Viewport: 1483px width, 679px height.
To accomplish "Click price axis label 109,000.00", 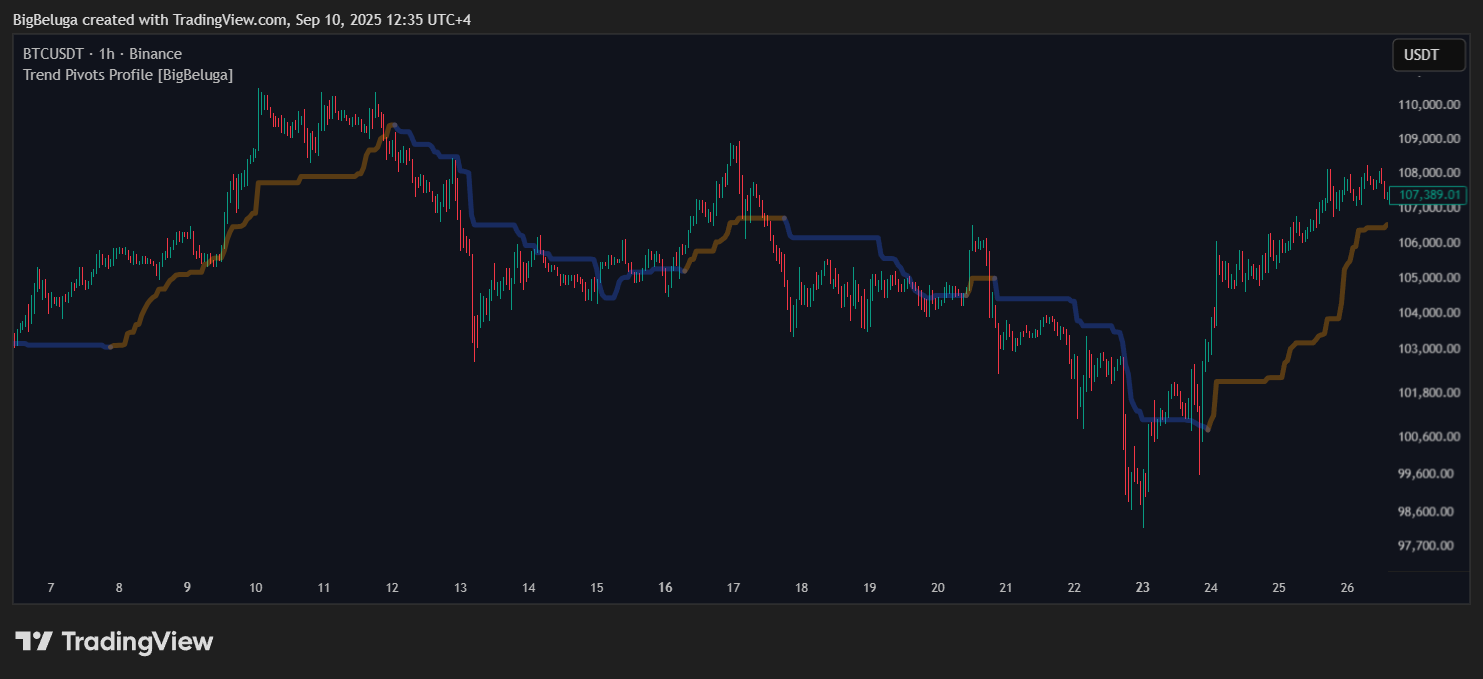I will pyautogui.click(x=1429, y=139).
